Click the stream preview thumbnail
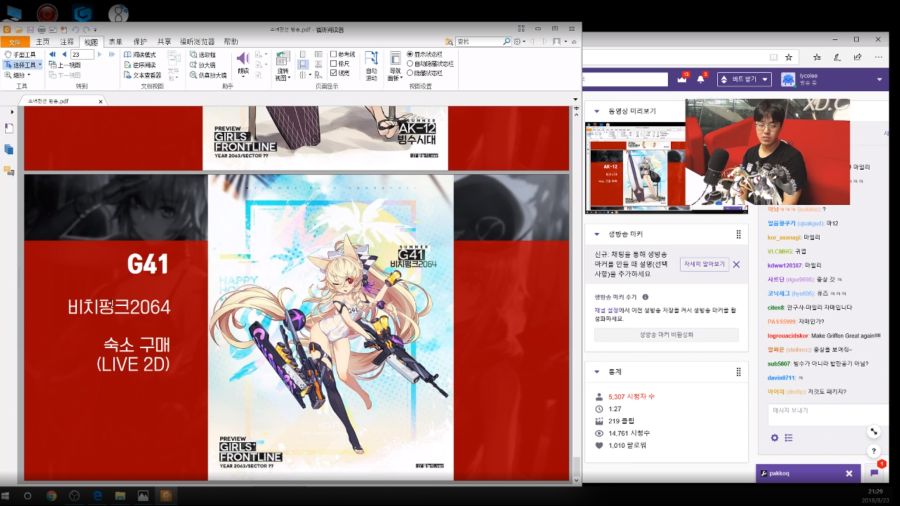 [635, 168]
